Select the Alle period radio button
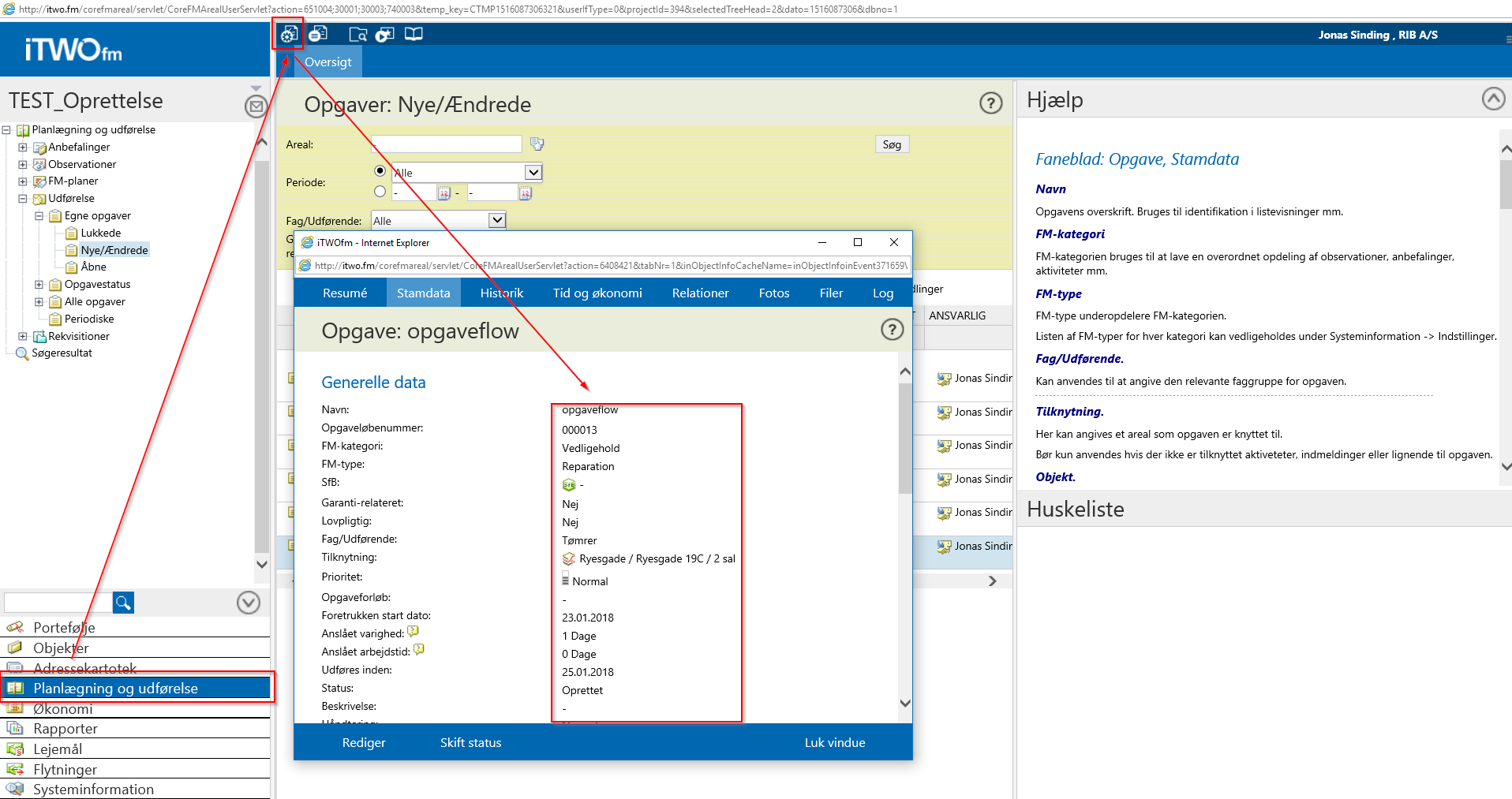Viewport: 1512px width, 799px height. 380,171
